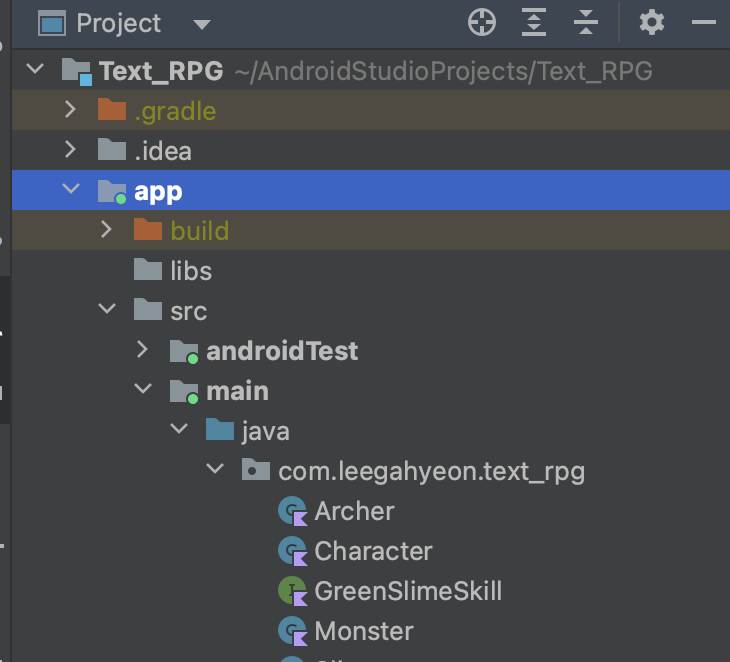
Task: Click the libs folder icon
Action: click(x=148, y=270)
